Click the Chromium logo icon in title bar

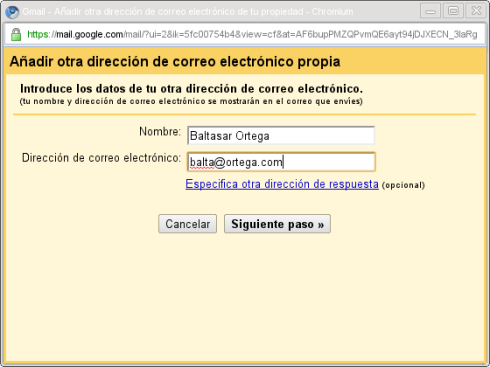12,12
